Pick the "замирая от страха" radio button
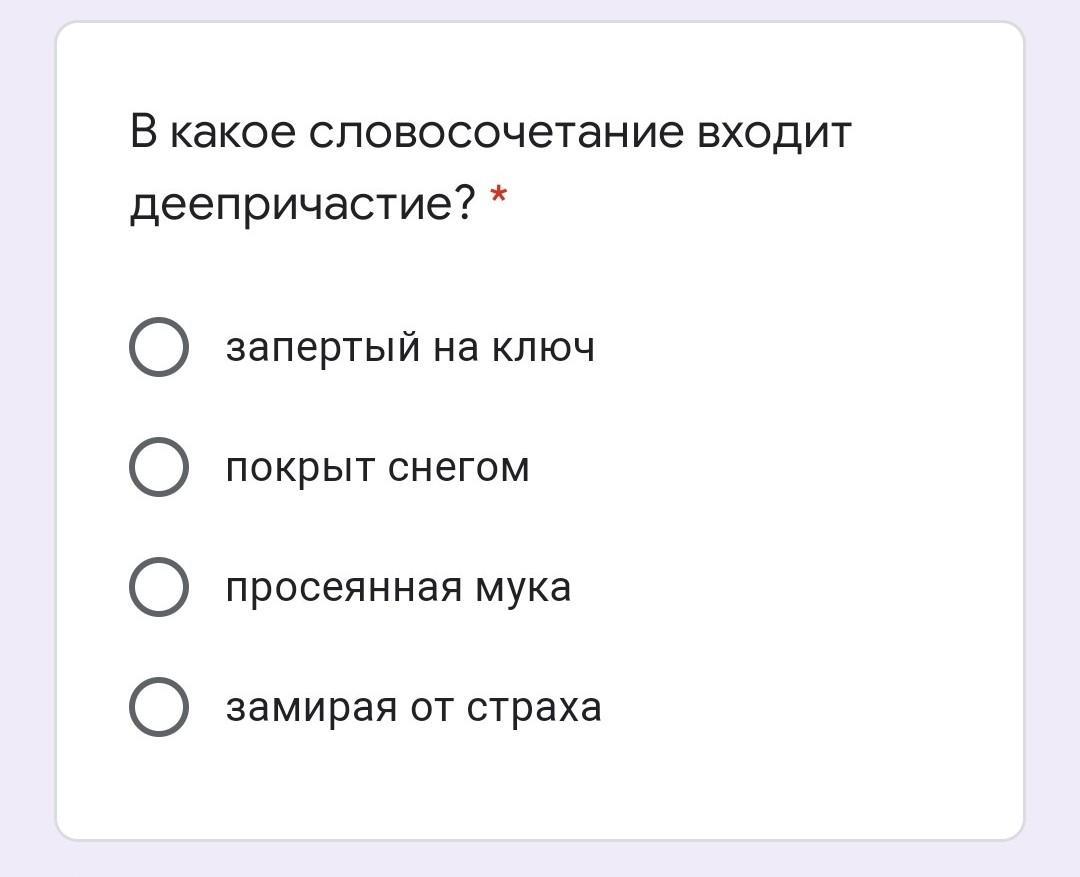 [x=158, y=707]
